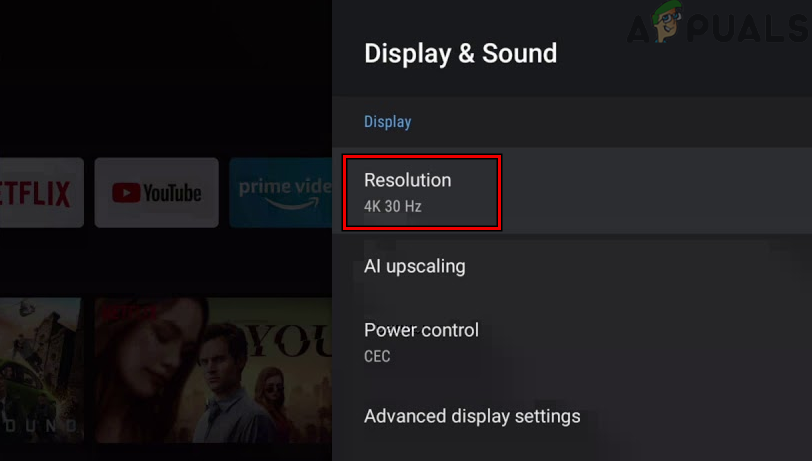The image size is (812, 461).
Task: Open the Prime Video app tile
Action: pos(282,192)
